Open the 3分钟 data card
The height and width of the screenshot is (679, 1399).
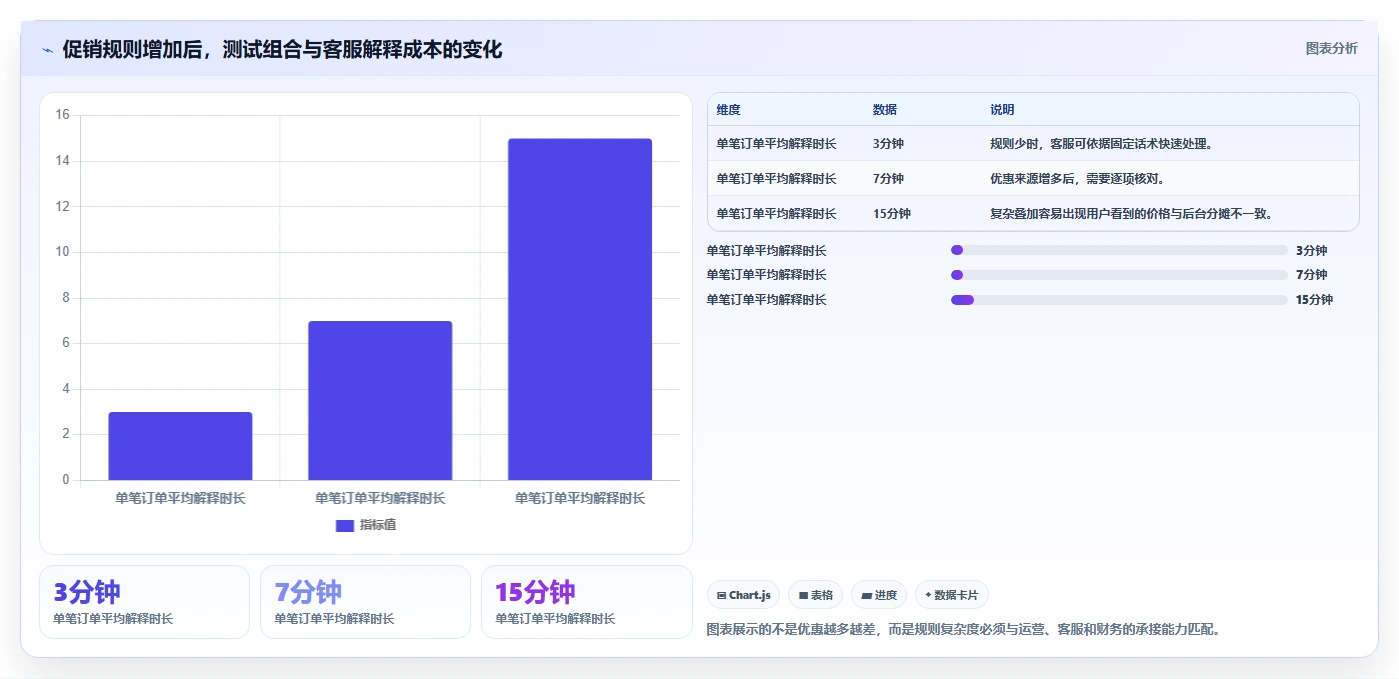tap(144, 602)
